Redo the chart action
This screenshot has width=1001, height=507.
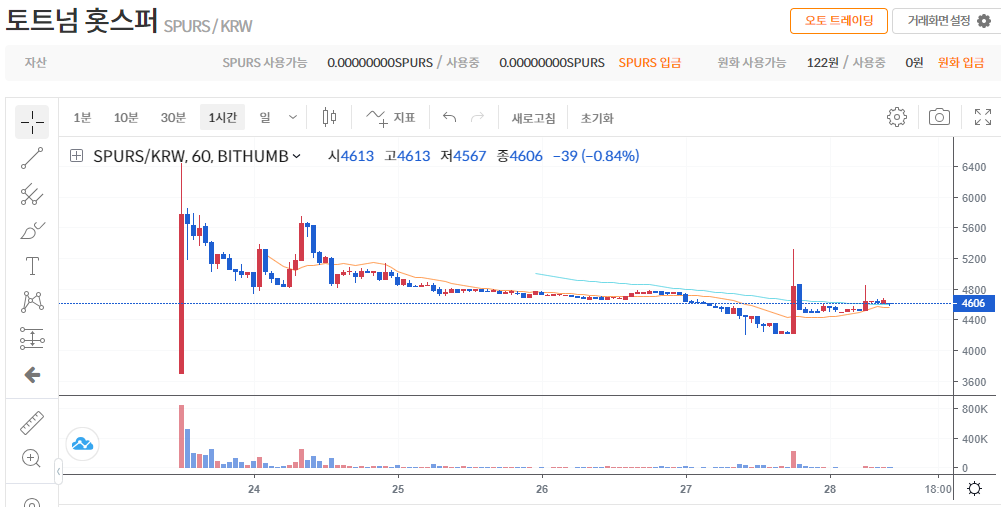tap(477, 117)
